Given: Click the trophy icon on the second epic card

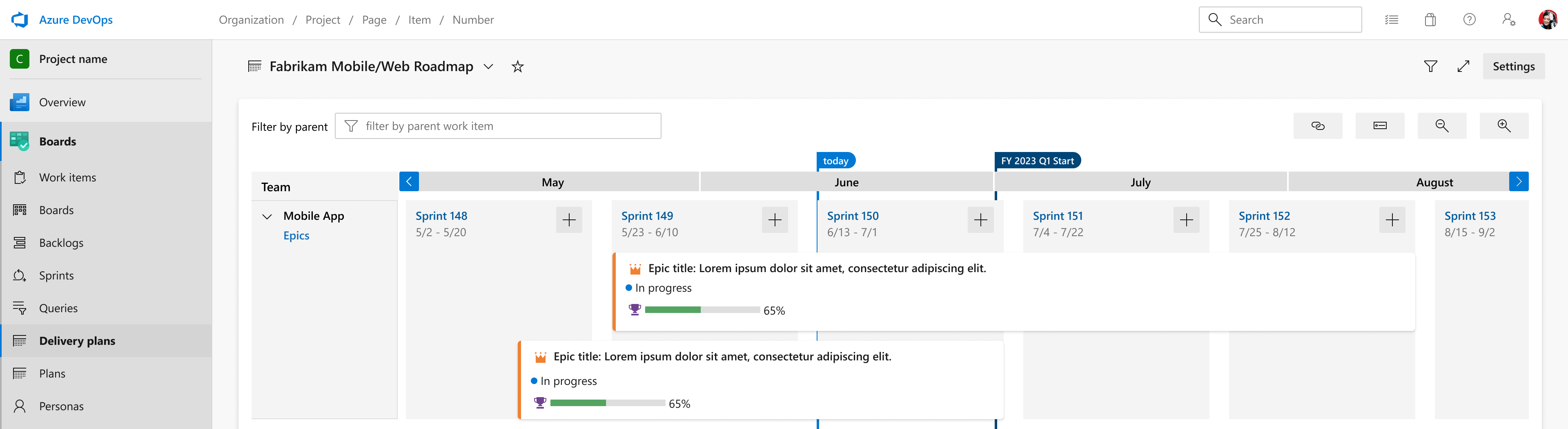Looking at the screenshot, I should [x=540, y=403].
